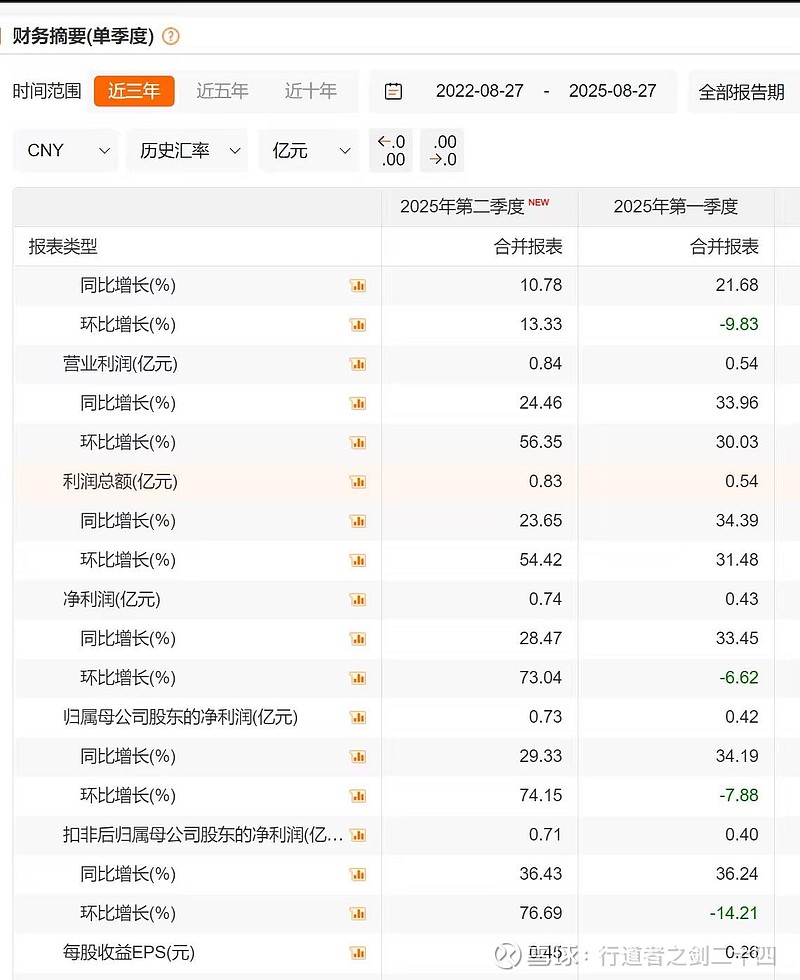Open the chart icon beside 每股收益EPS(元)

(x=358, y=953)
